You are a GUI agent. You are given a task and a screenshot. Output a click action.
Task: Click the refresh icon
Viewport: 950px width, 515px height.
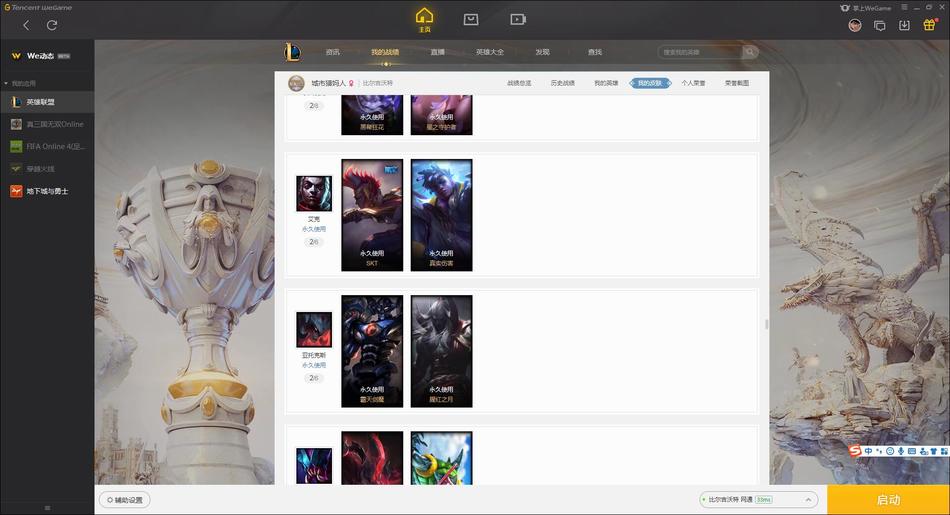[52, 25]
